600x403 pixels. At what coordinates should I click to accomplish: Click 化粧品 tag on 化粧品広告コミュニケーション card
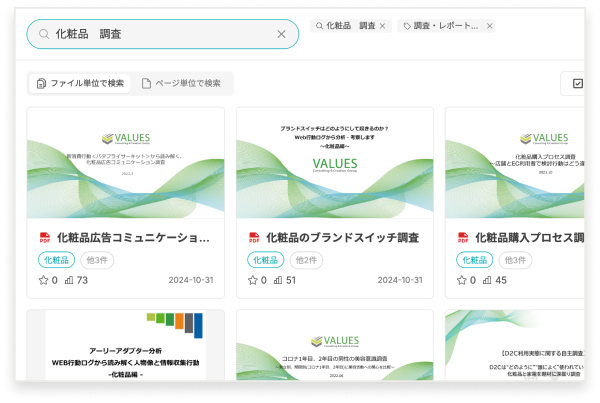(56, 260)
